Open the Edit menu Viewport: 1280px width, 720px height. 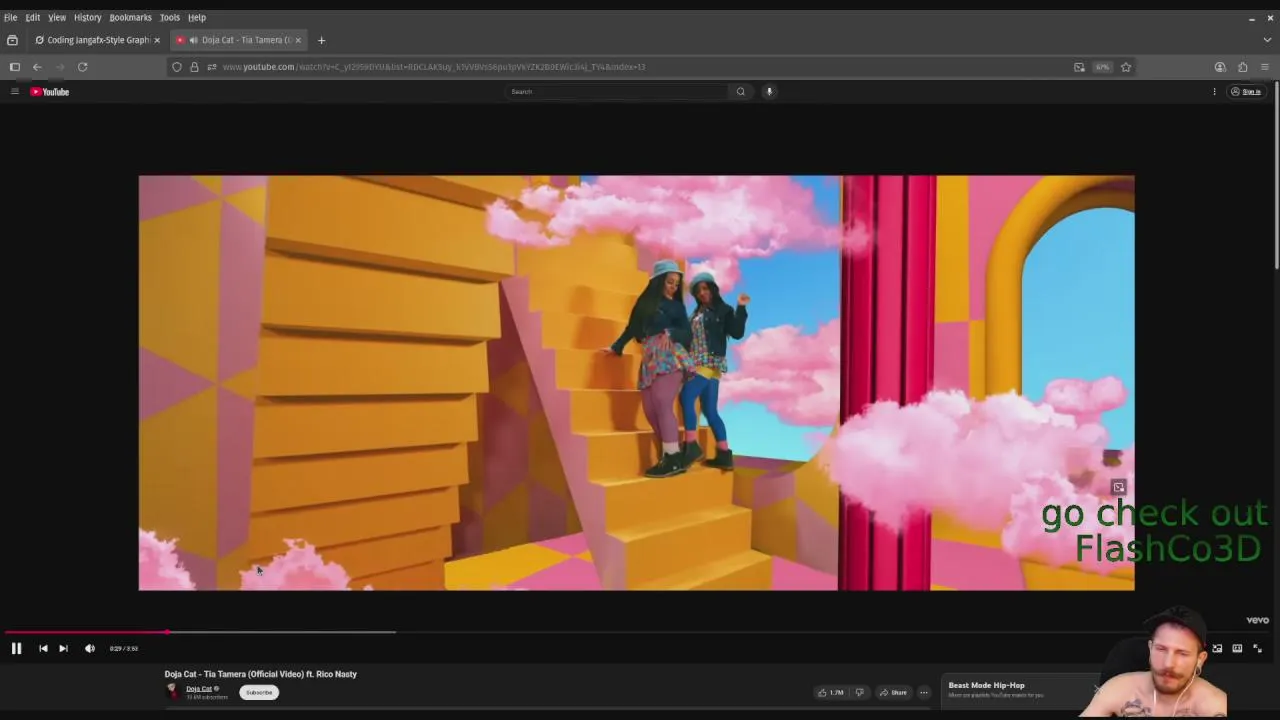(33, 17)
